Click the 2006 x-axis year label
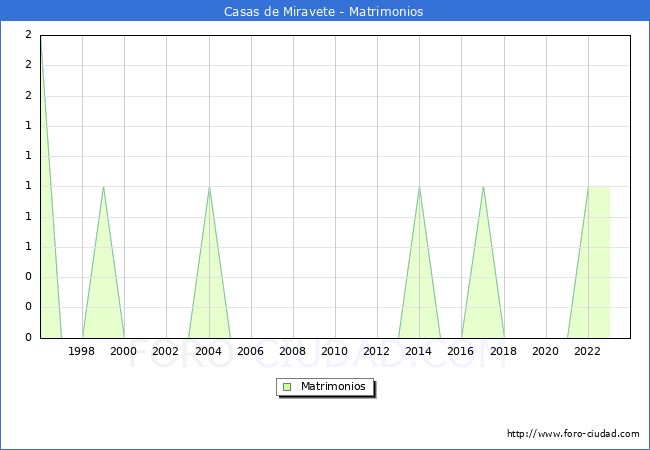 coord(250,351)
